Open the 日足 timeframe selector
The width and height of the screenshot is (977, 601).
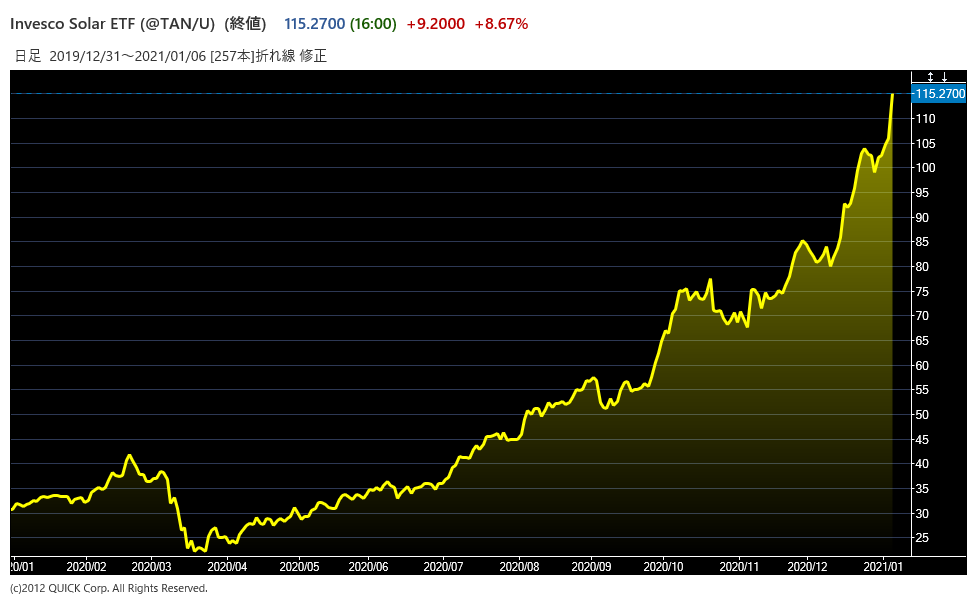tap(27, 56)
